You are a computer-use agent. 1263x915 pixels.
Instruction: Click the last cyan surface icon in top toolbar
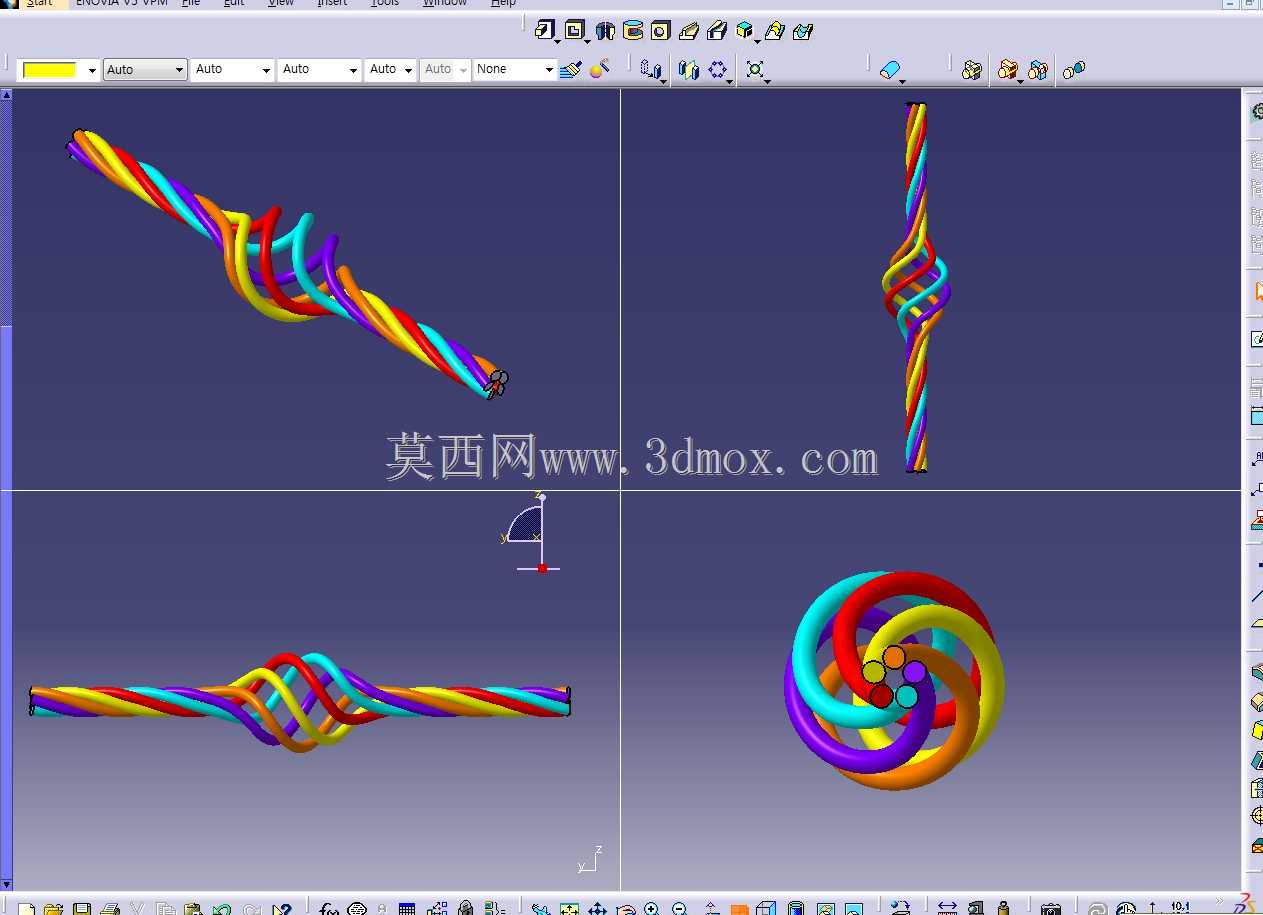click(x=802, y=31)
